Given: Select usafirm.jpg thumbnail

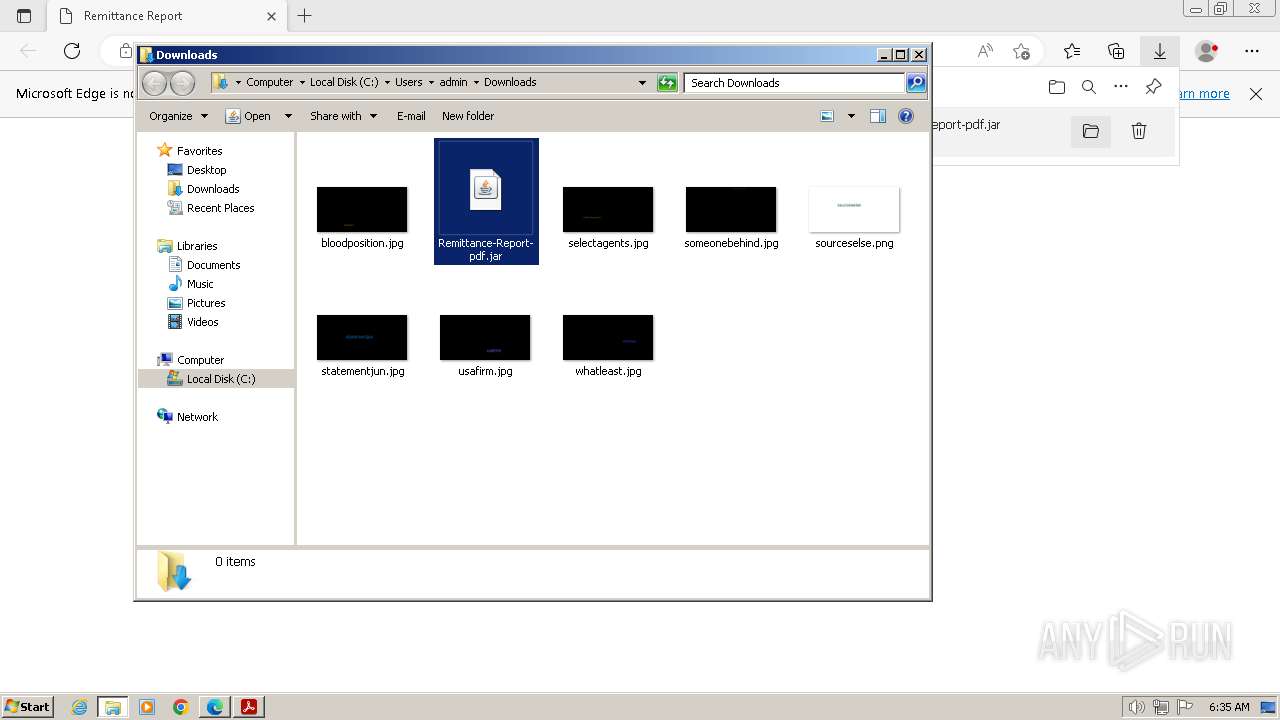Looking at the screenshot, I should tap(485, 337).
